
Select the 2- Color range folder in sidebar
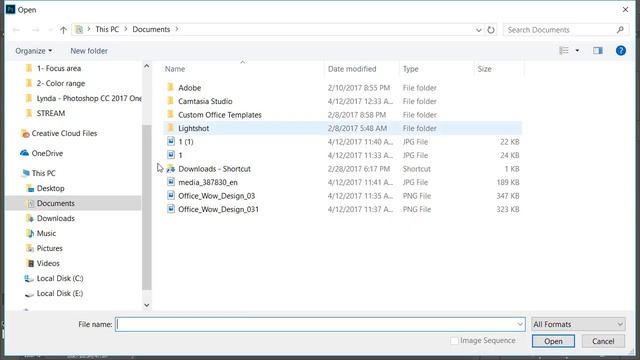[x=61, y=83]
